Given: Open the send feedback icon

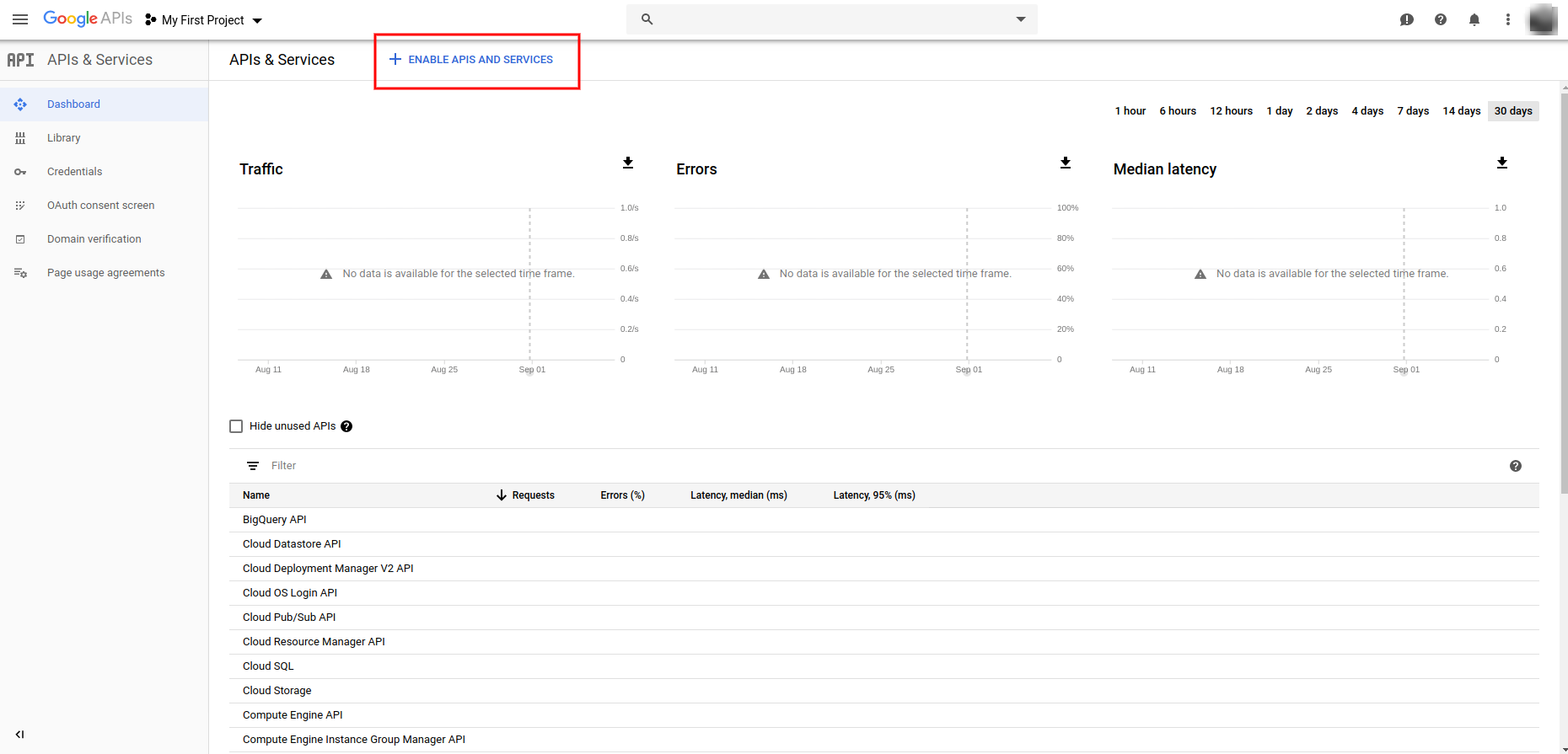Looking at the screenshot, I should (1406, 19).
